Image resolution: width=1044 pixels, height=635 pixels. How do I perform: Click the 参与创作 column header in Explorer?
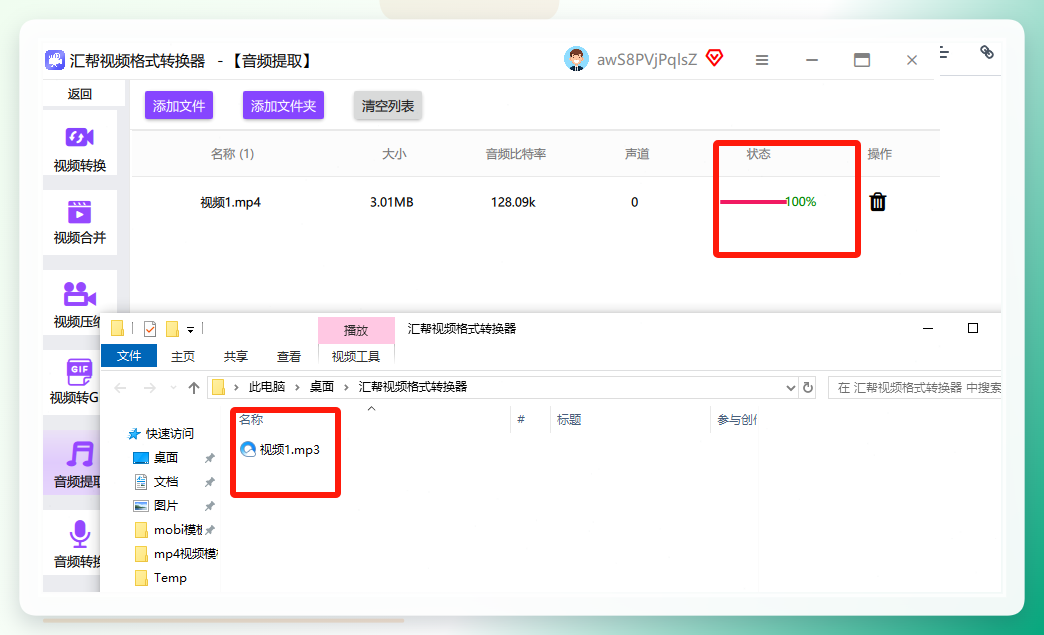click(736, 419)
